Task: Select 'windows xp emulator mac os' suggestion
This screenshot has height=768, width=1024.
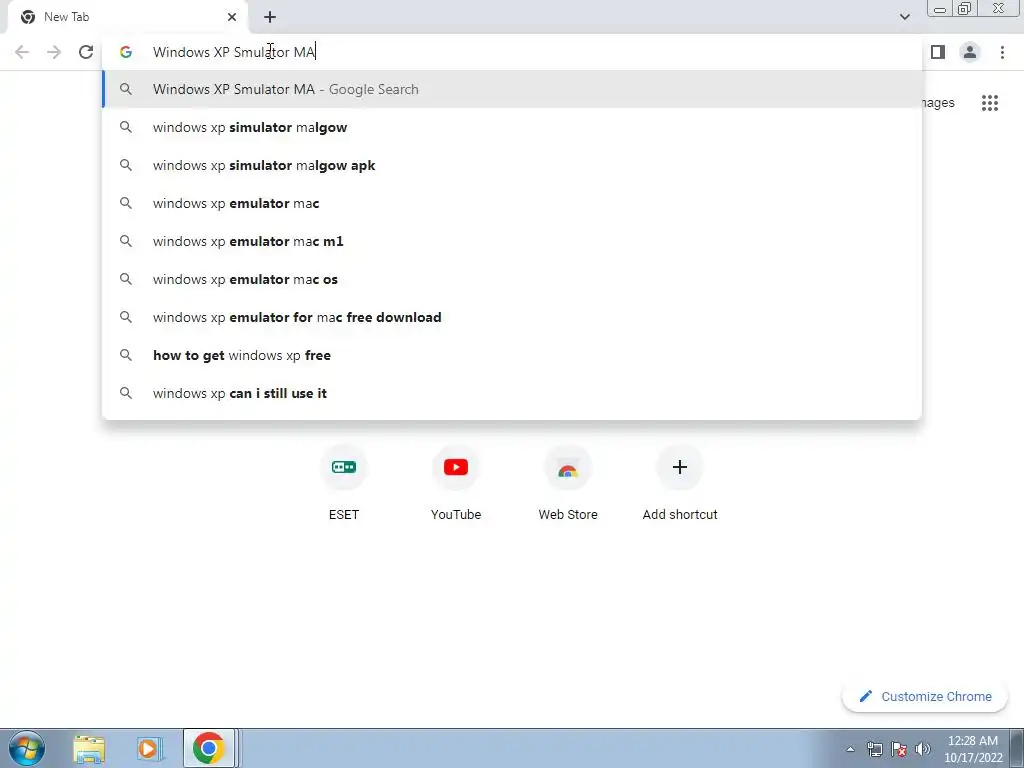Action: 512,279
